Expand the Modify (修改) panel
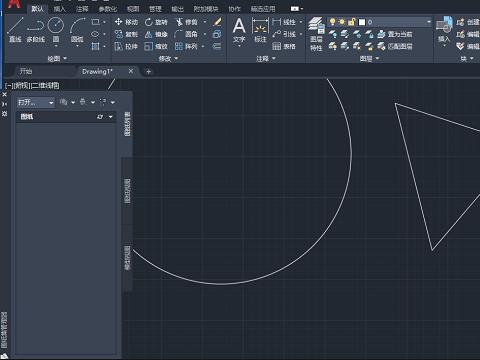The height and width of the screenshot is (360, 480). click(x=168, y=59)
